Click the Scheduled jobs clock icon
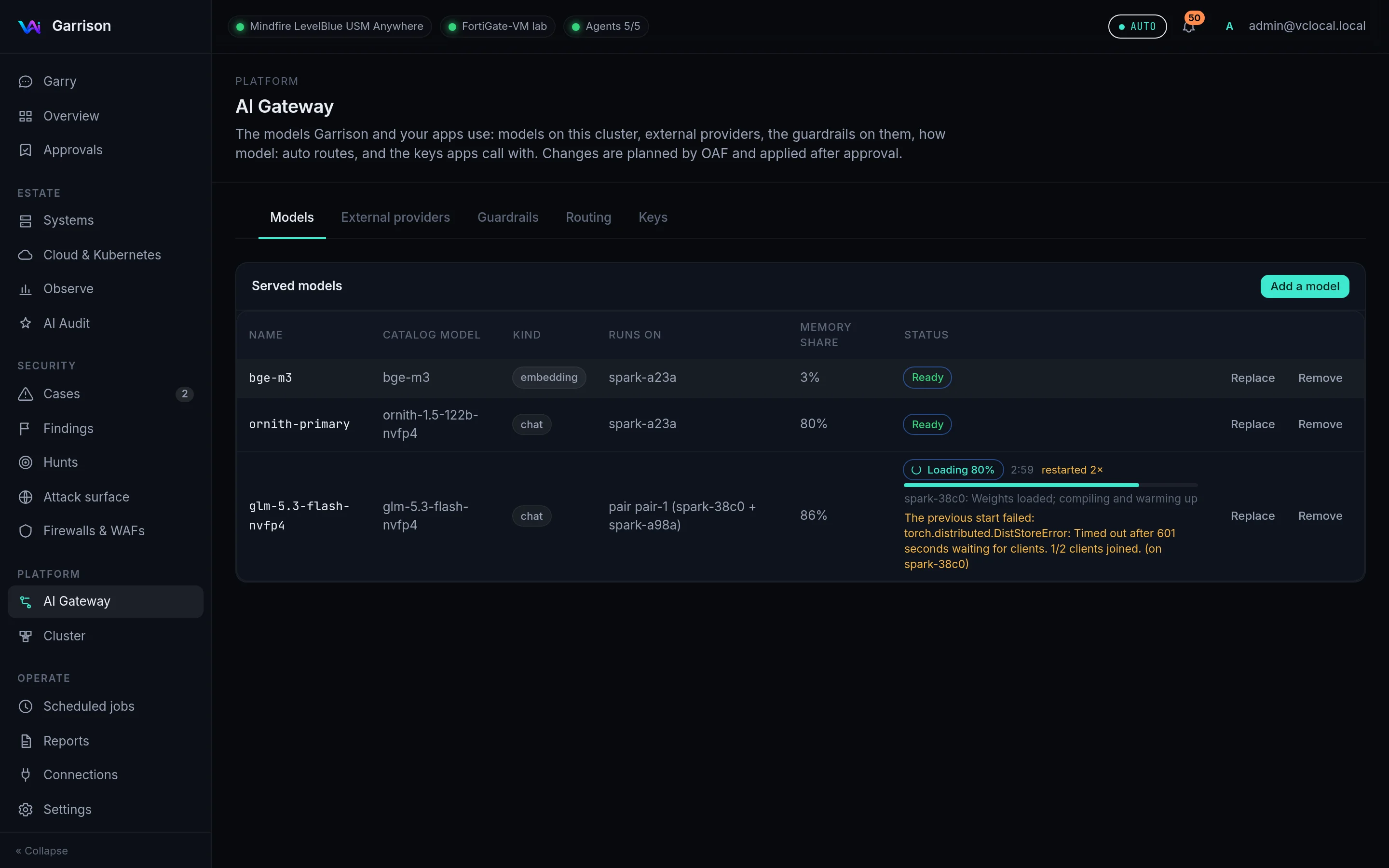This screenshot has width=1389, height=868. tap(25, 706)
